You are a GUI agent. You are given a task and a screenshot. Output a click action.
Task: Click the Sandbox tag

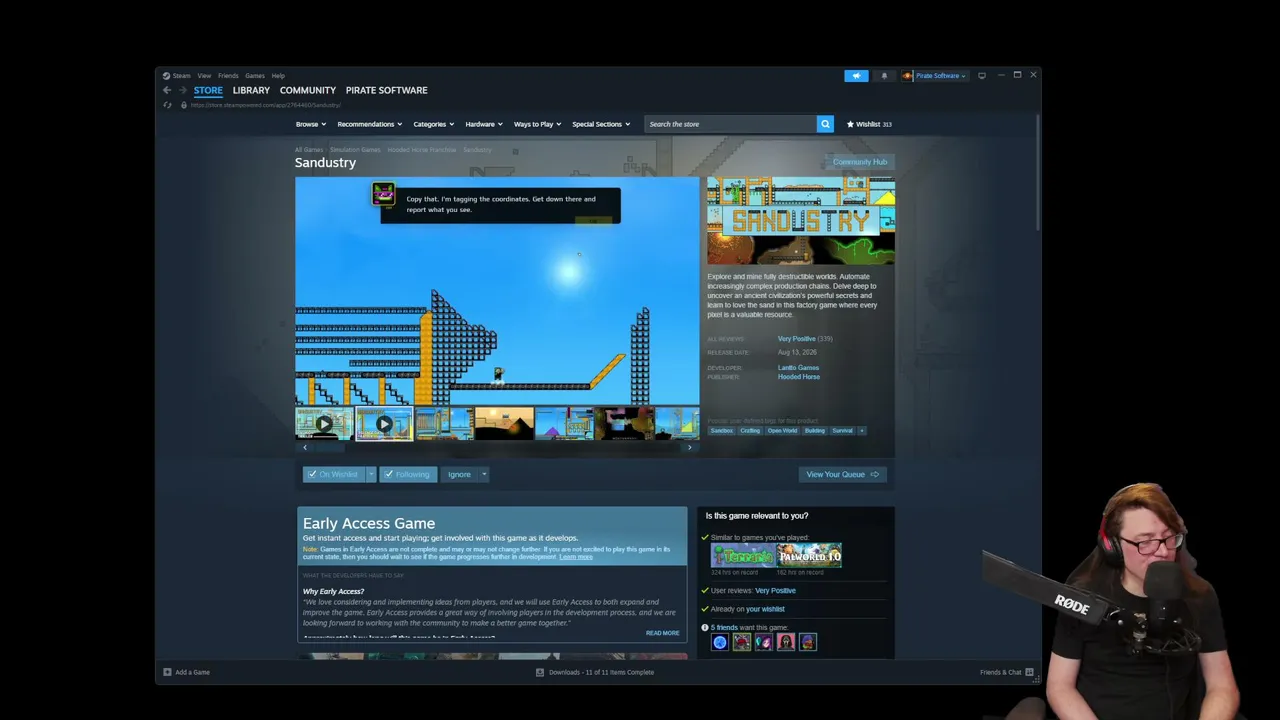point(722,431)
